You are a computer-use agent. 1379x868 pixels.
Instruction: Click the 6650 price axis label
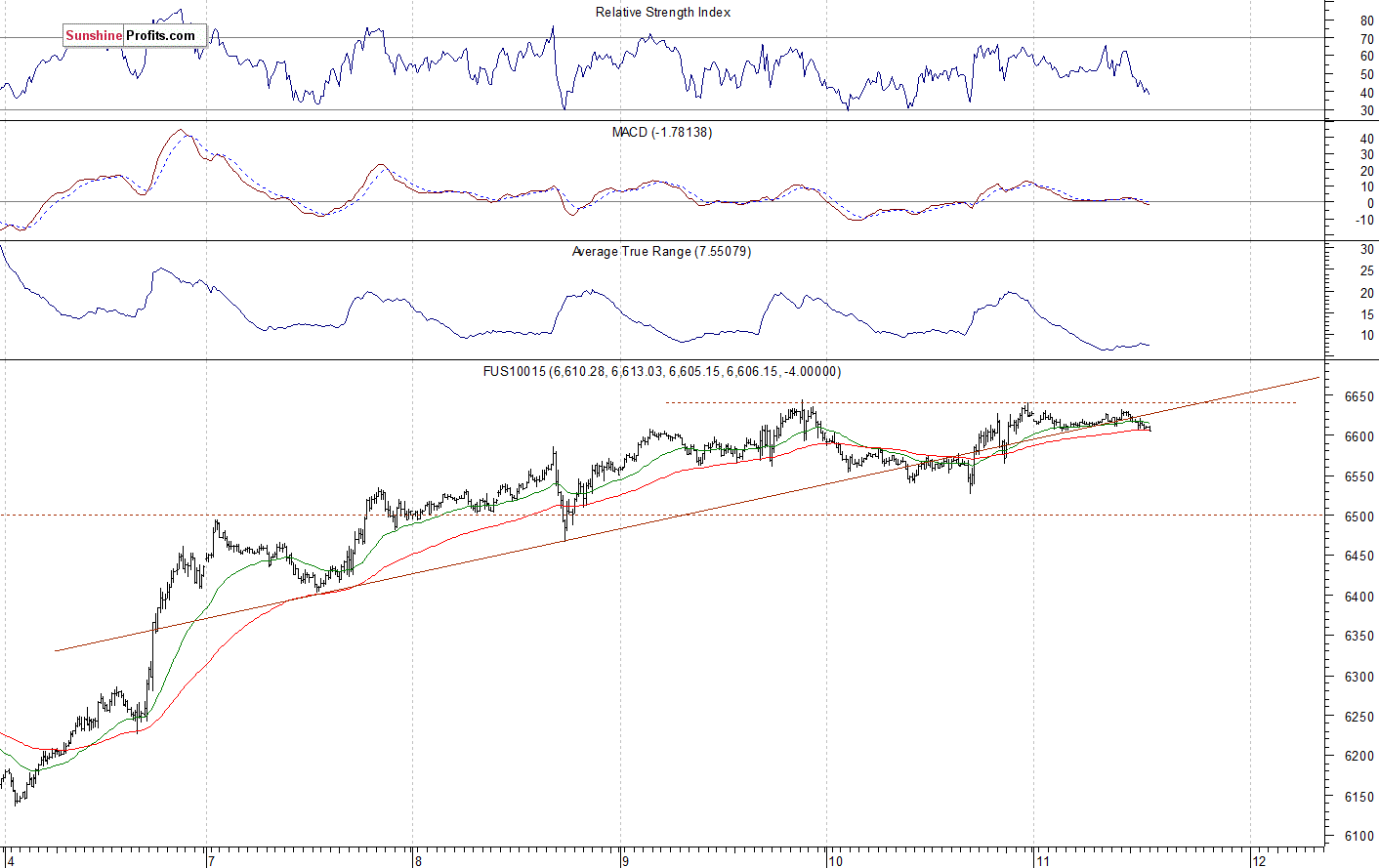(1359, 397)
